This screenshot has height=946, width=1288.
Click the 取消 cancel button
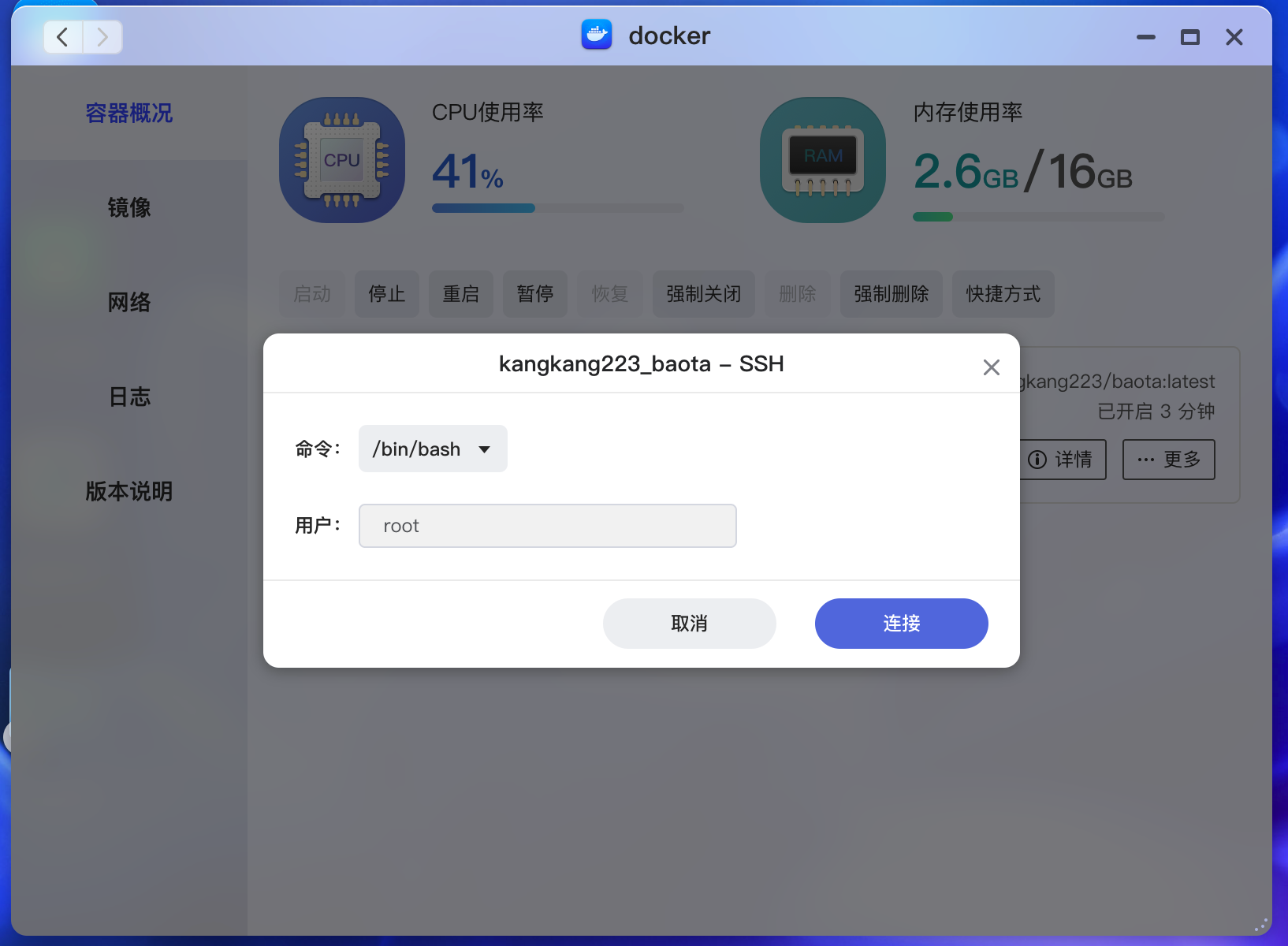pos(690,624)
